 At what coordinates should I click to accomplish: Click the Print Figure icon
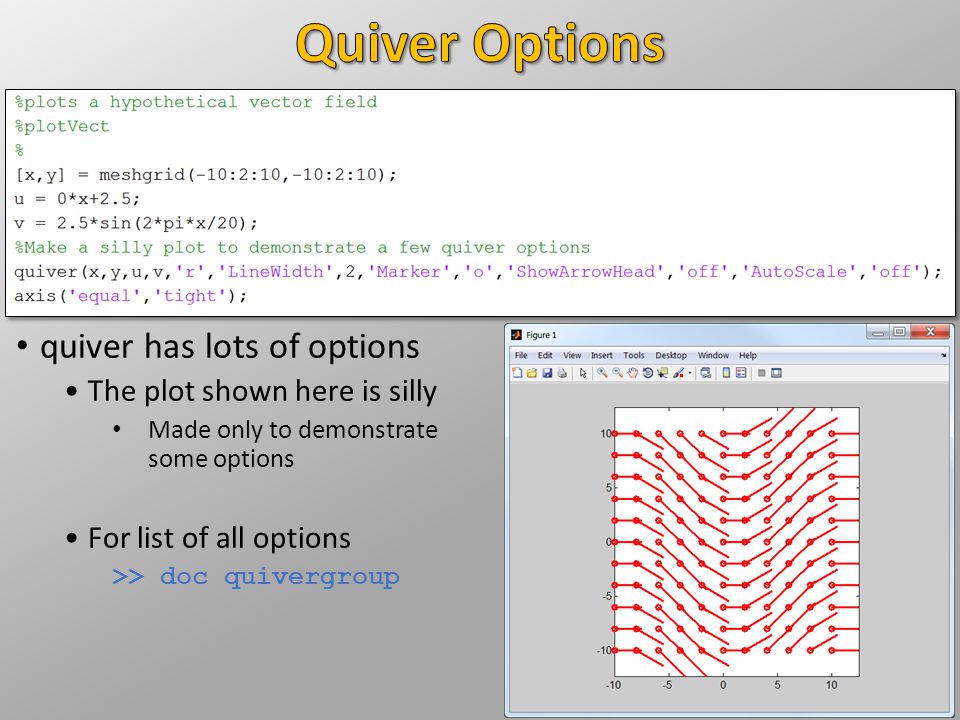tap(562, 373)
